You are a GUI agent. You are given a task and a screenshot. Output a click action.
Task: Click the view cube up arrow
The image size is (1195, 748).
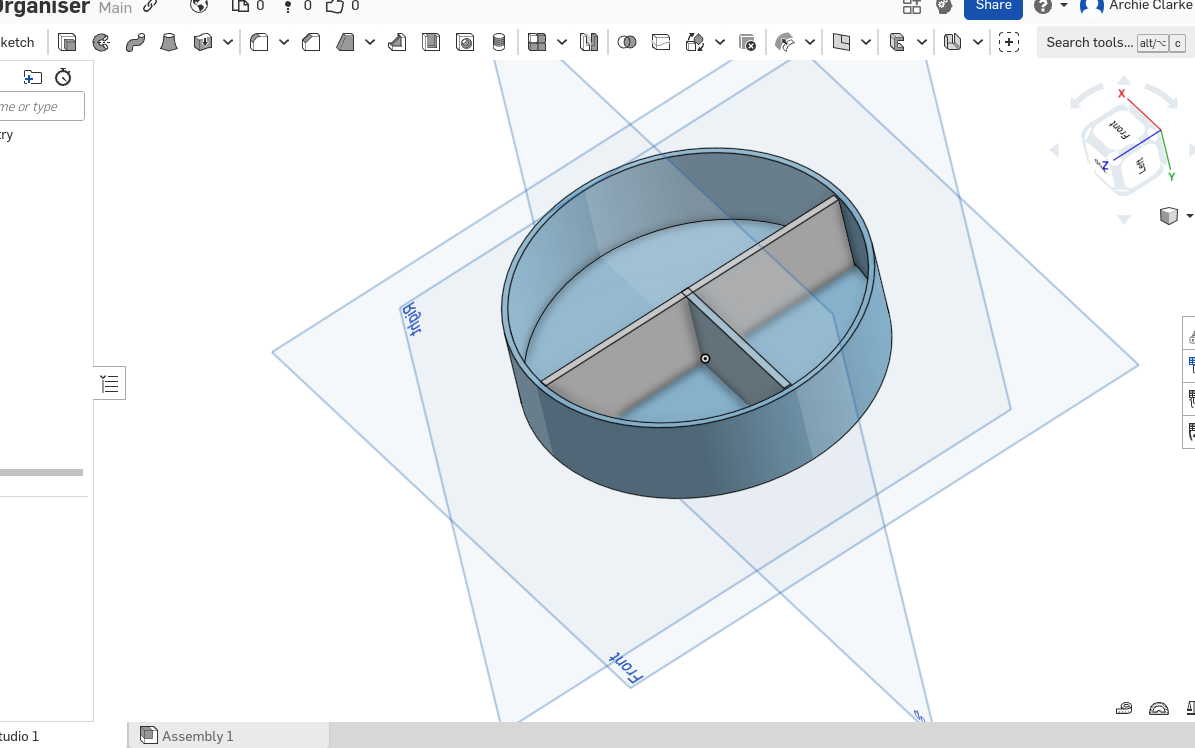(1124, 80)
